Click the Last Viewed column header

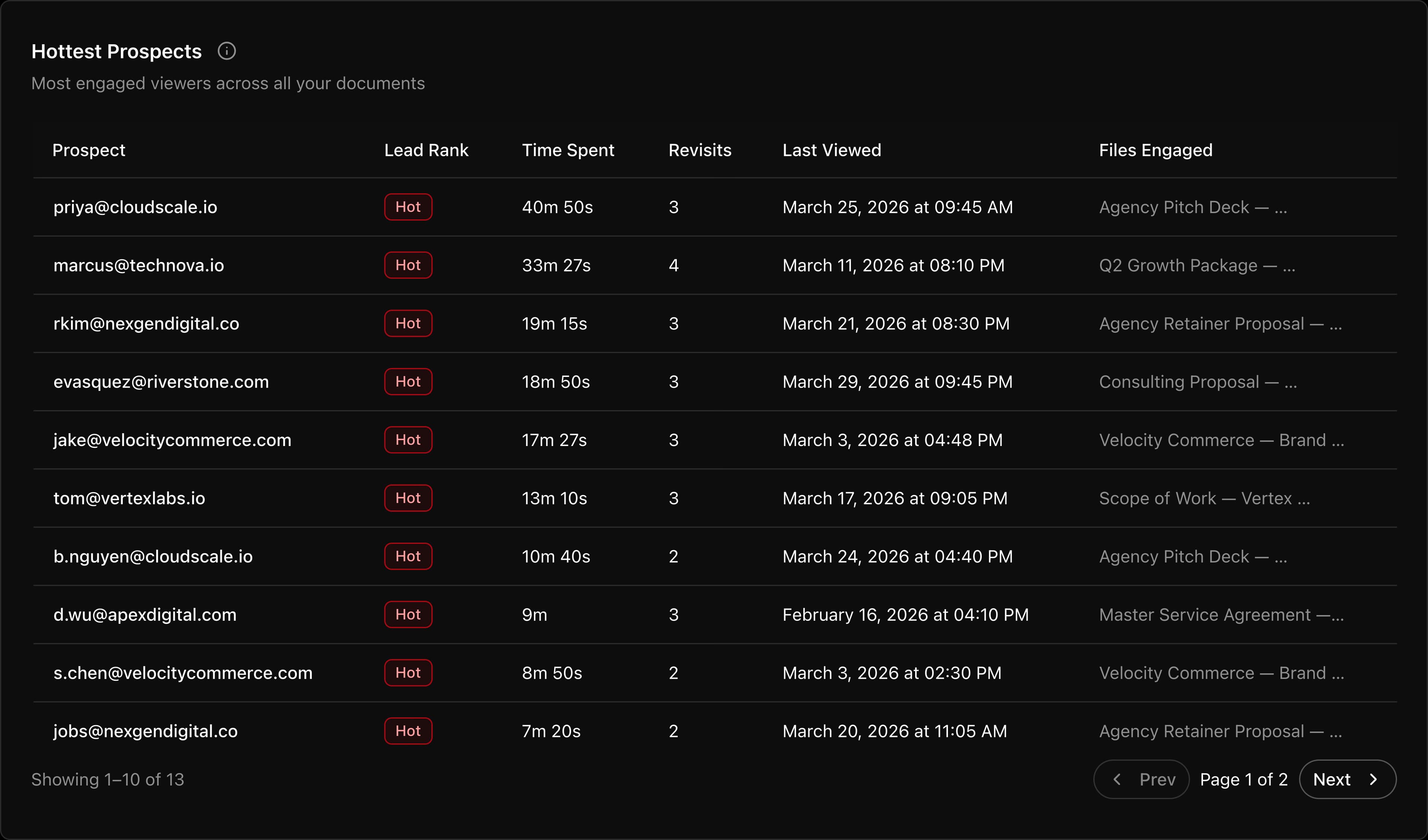(831, 150)
